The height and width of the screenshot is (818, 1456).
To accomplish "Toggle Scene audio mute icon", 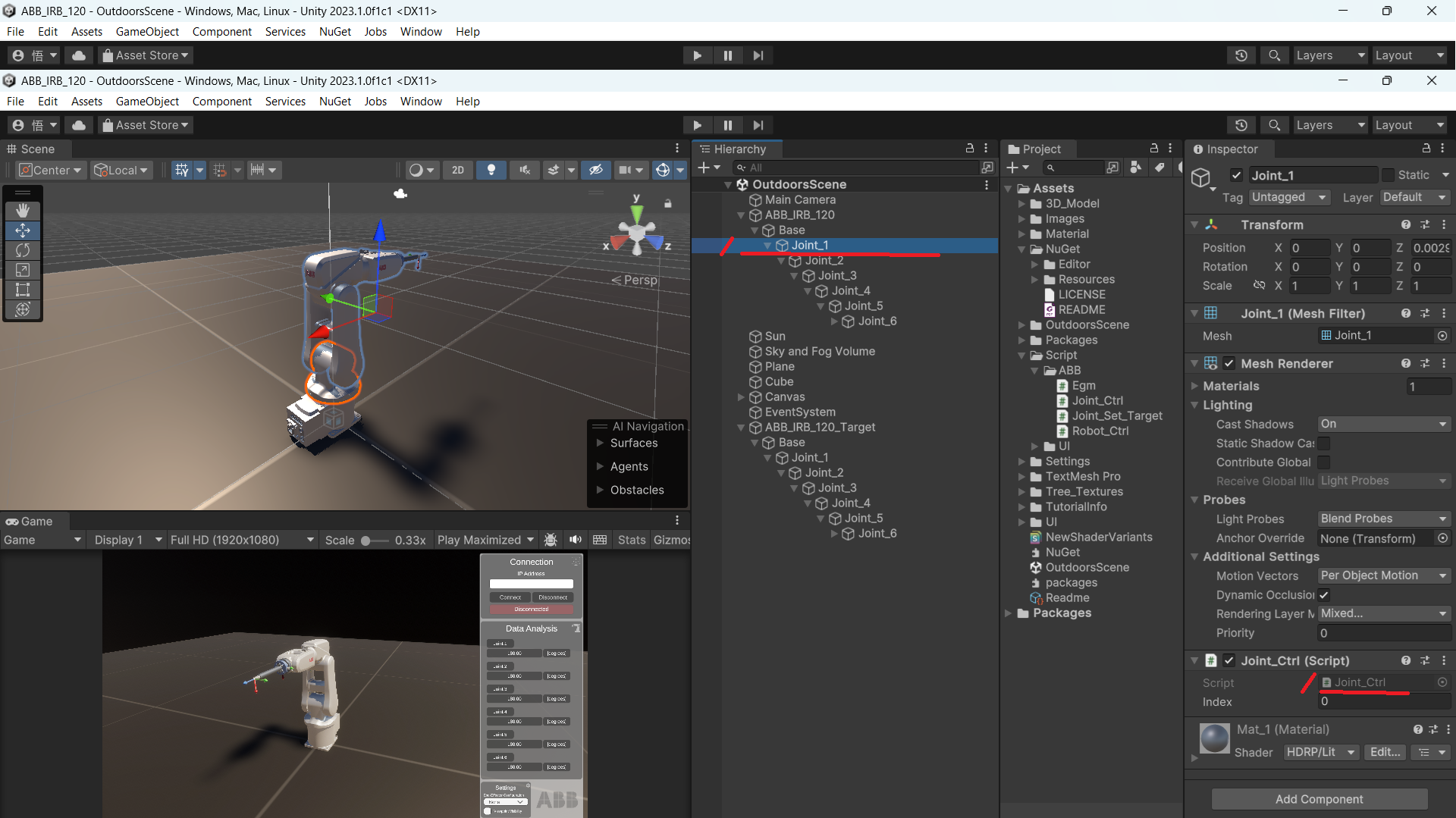I will [x=525, y=170].
